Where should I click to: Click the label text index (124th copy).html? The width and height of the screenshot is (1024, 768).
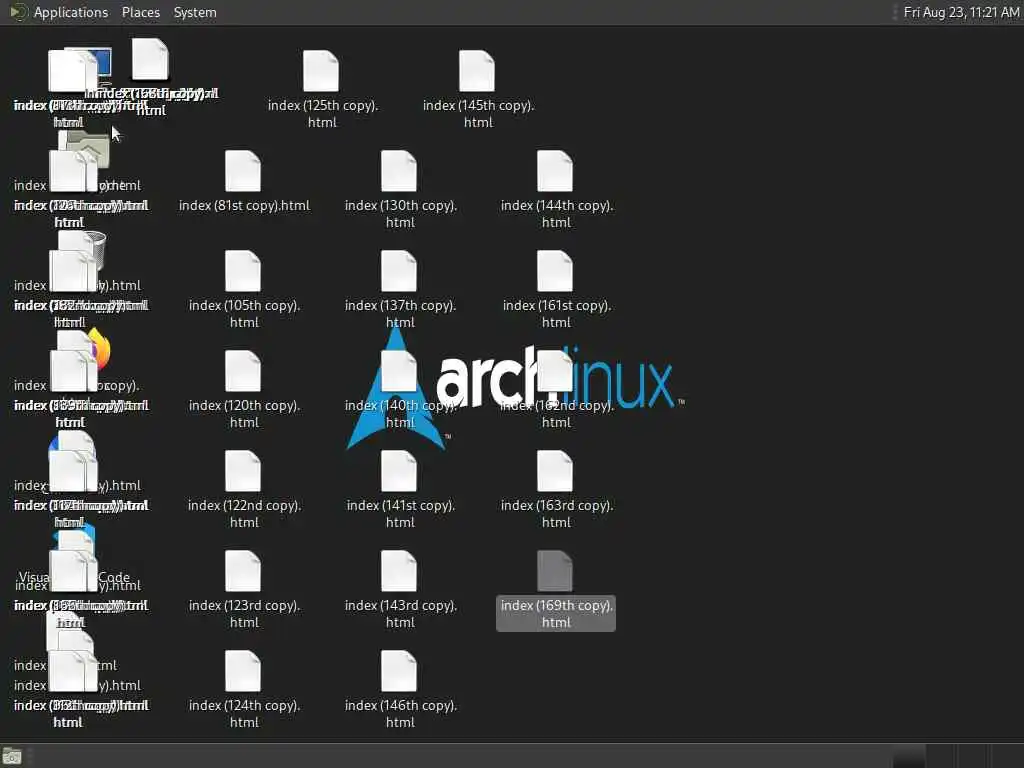click(244, 713)
